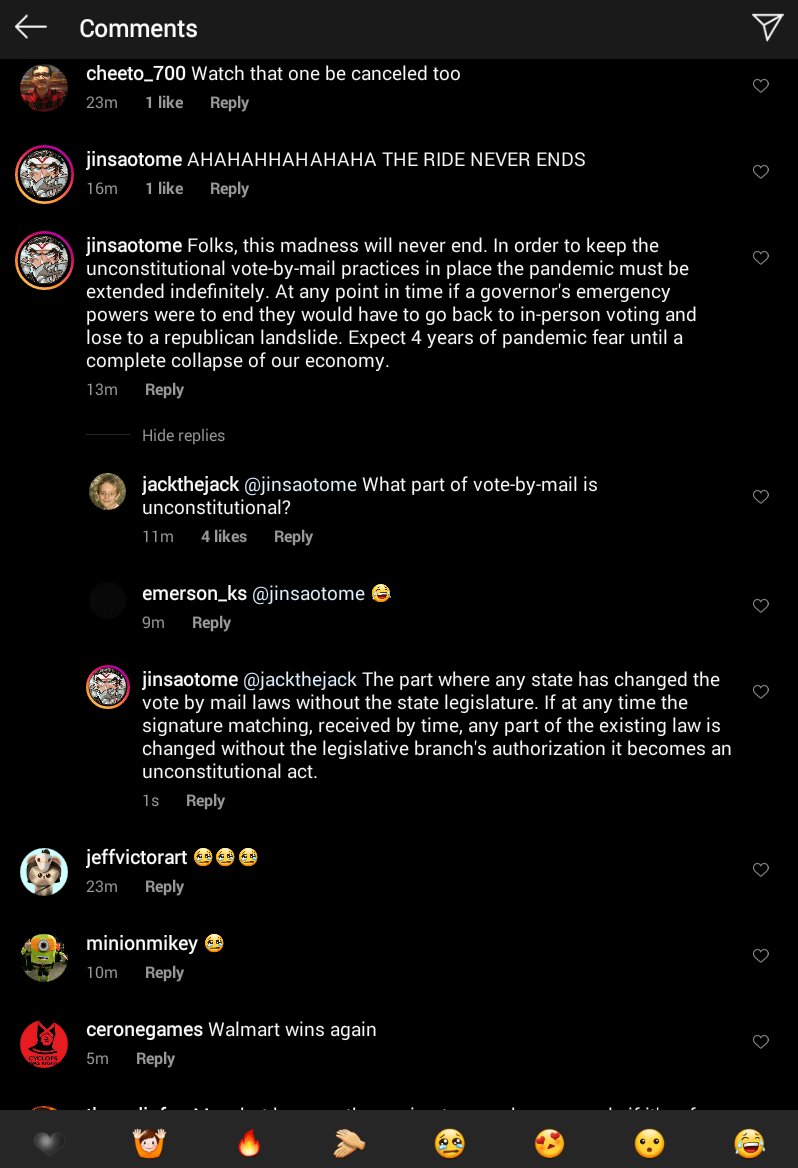Insert the heart-eyes emoji reaction
798x1168 pixels.
click(549, 1142)
